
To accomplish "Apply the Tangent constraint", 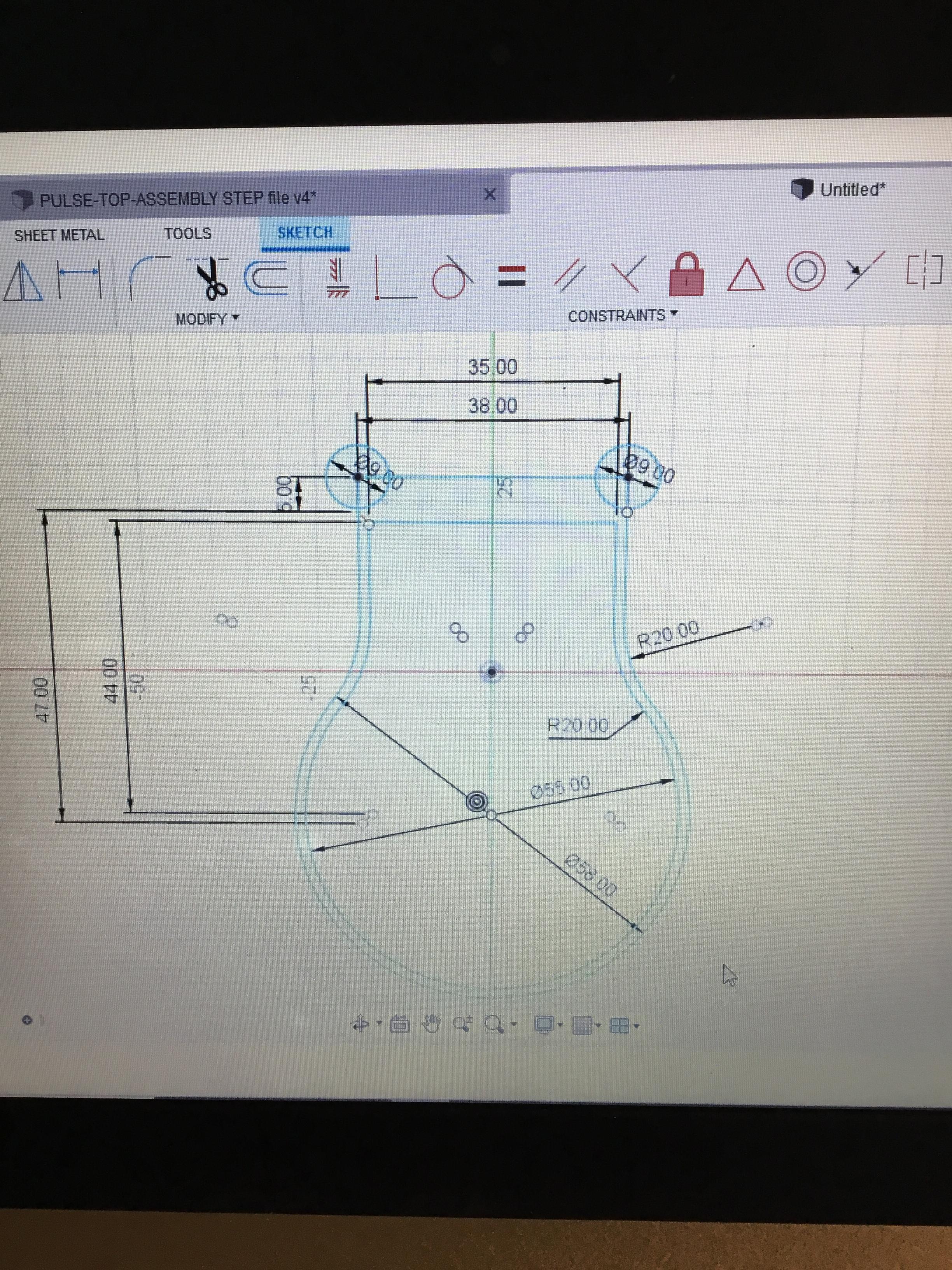I will click(x=453, y=278).
